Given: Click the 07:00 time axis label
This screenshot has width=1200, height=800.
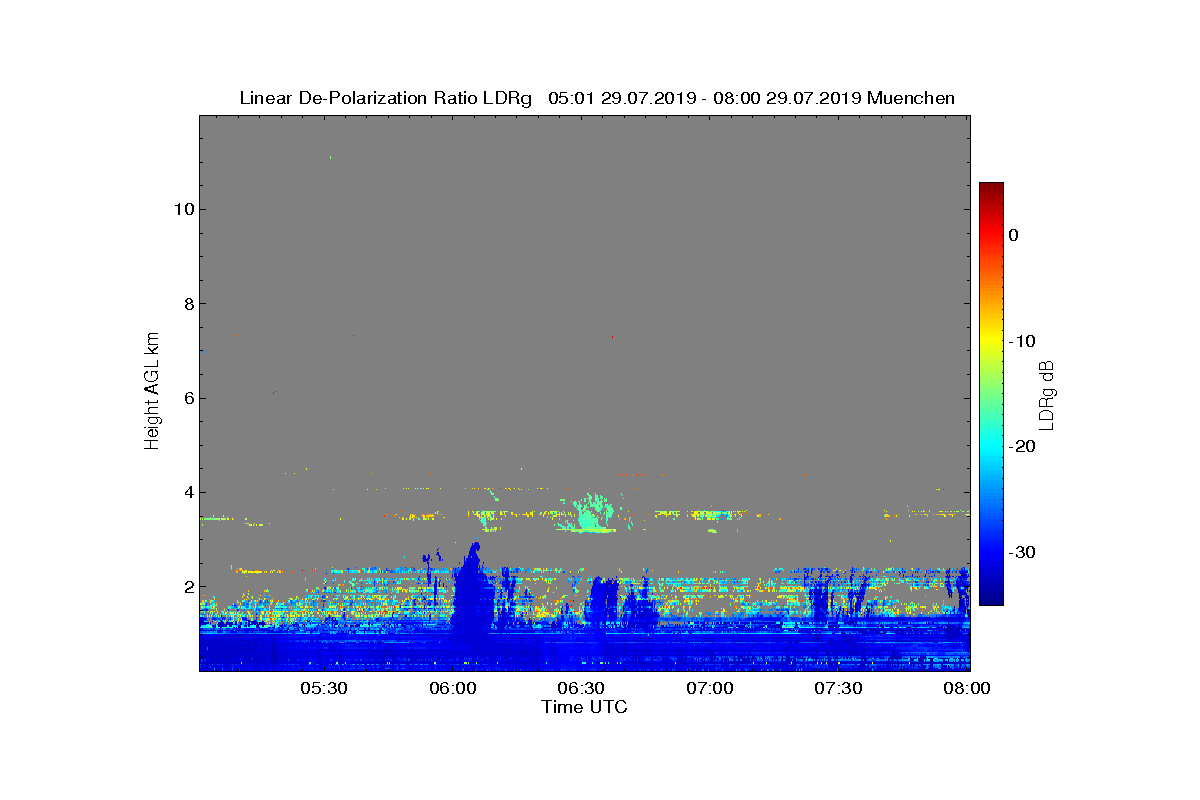Looking at the screenshot, I should tap(711, 688).
